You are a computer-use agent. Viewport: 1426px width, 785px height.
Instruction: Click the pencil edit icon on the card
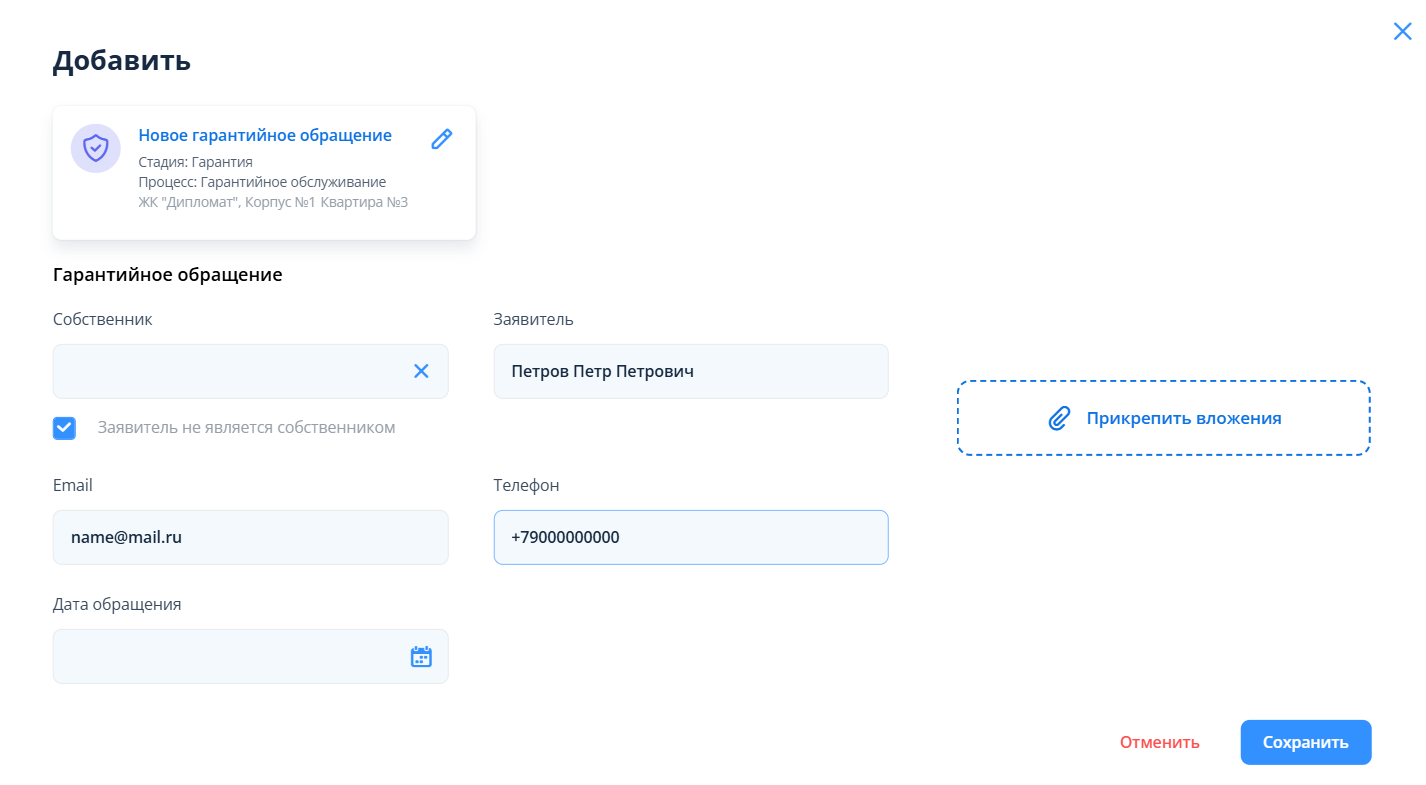coord(441,139)
